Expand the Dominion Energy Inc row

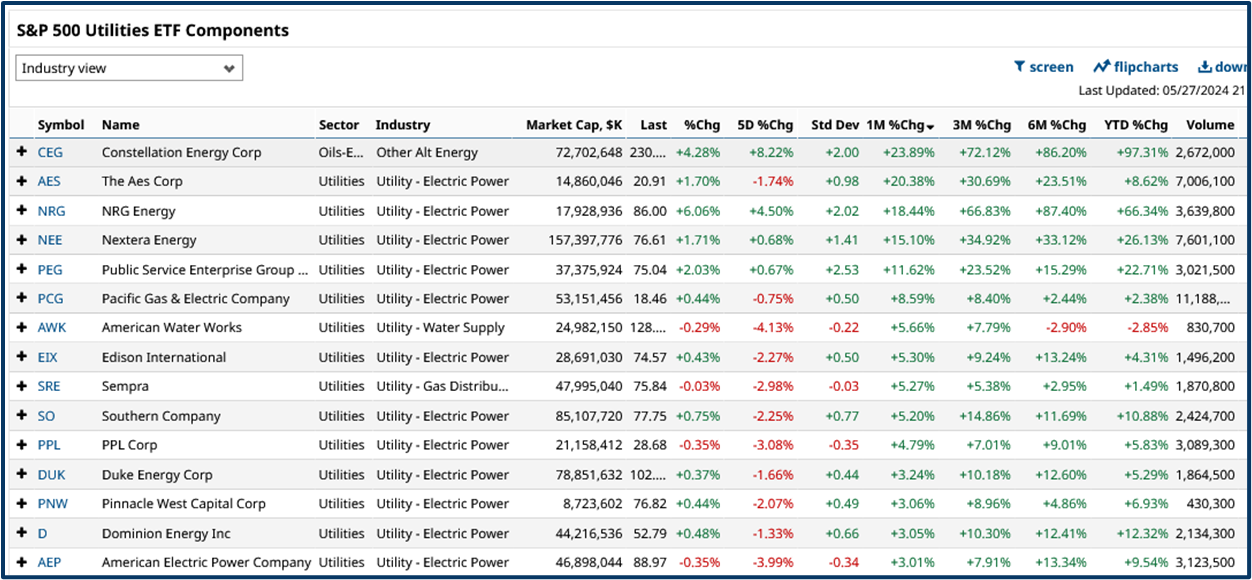(22, 533)
